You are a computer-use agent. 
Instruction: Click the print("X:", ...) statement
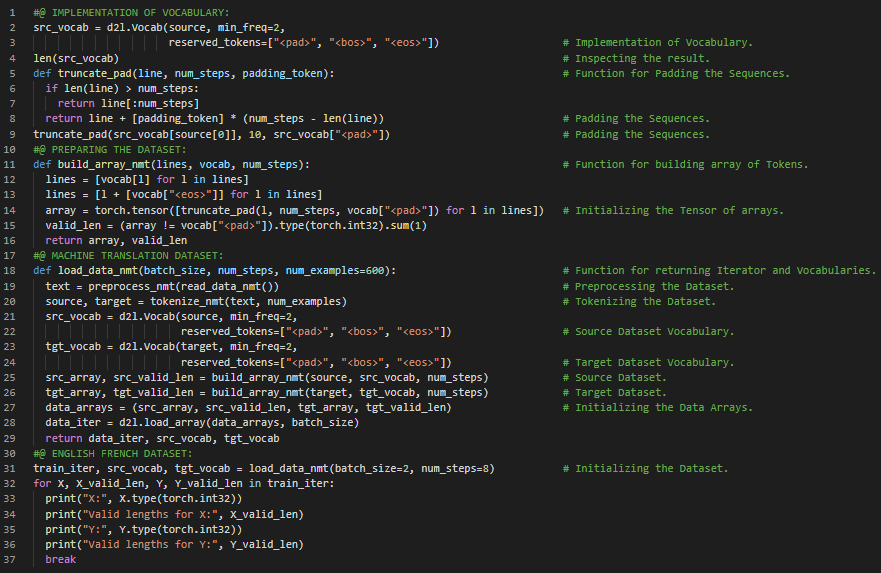(x=143, y=499)
